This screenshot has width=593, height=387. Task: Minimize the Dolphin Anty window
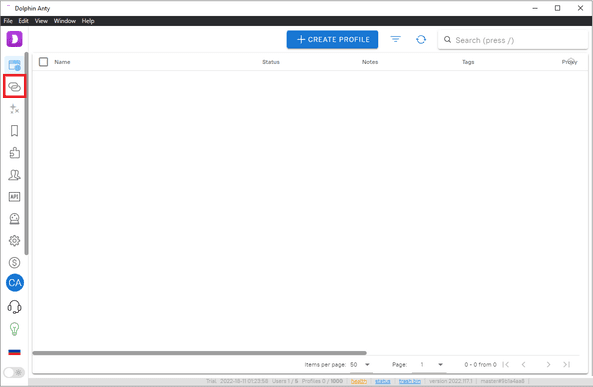click(x=535, y=8)
